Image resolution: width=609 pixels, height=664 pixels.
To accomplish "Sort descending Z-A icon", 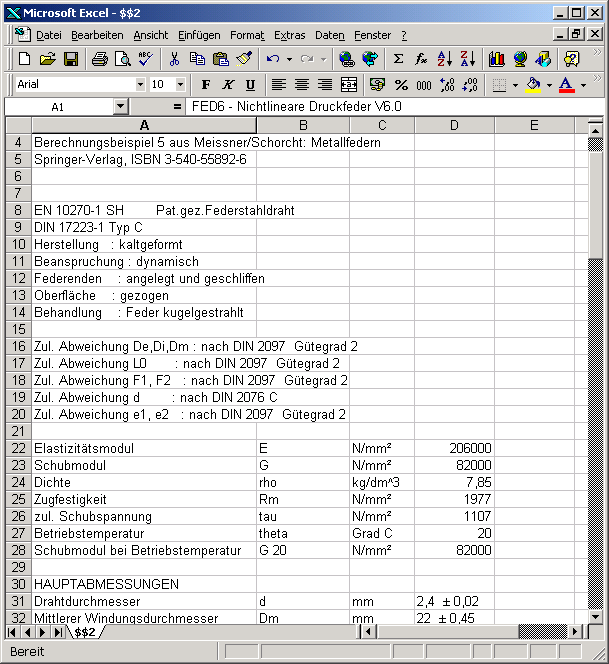I will (468, 59).
